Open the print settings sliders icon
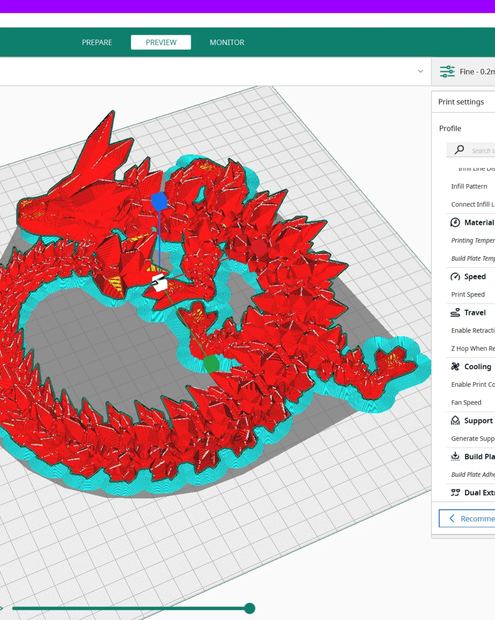This screenshot has width=495, height=620. tap(447, 72)
